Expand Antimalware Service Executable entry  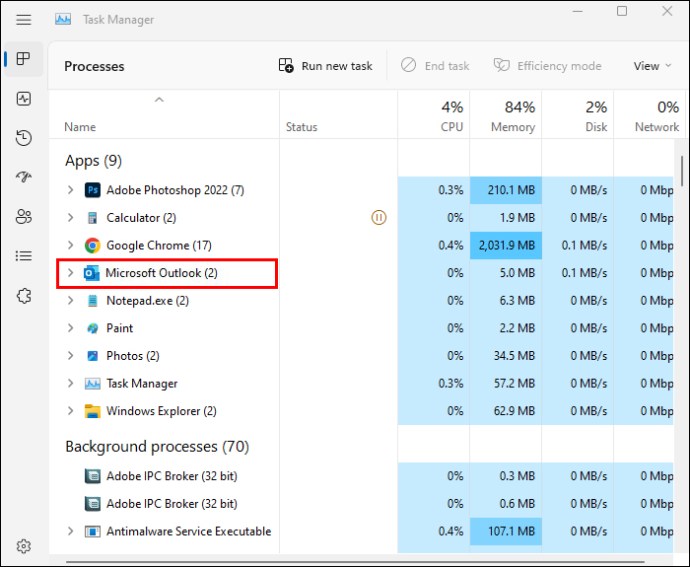(x=70, y=531)
